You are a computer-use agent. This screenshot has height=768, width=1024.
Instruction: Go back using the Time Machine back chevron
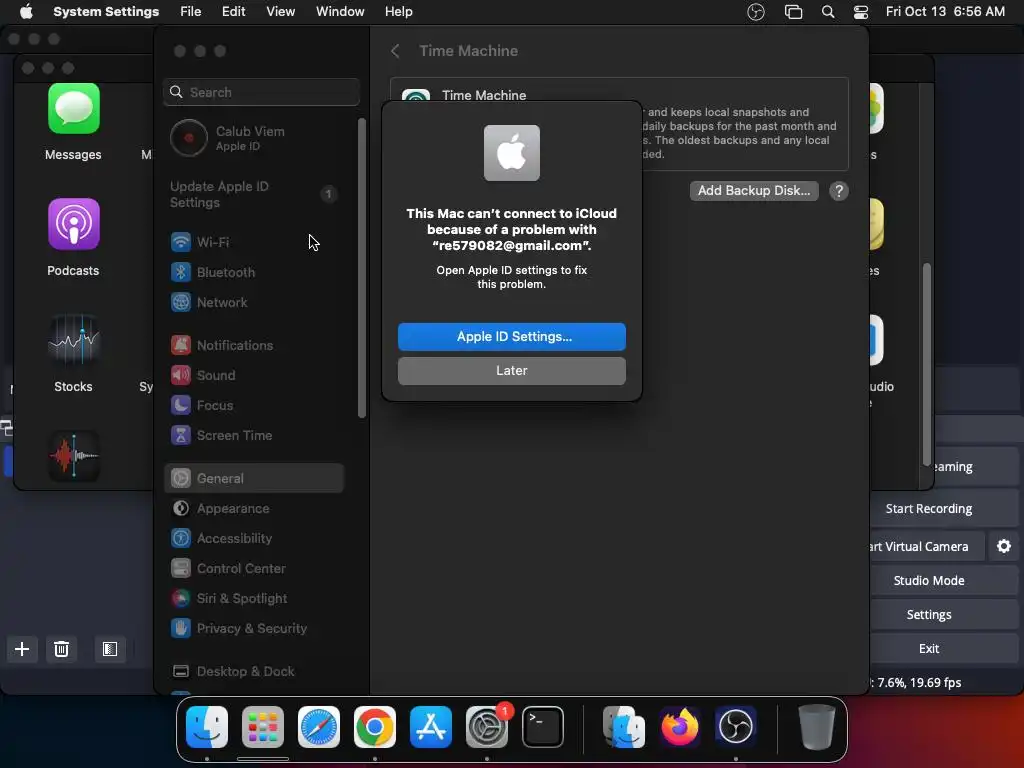(395, 51)
